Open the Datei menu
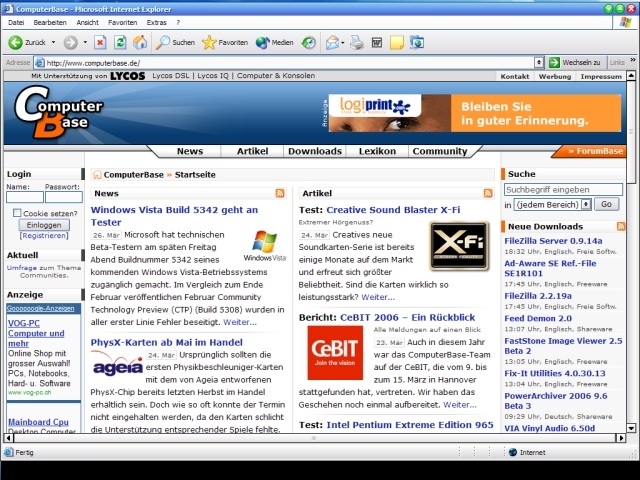The height and width of the screenshot is (480, 640). point(16,22)
